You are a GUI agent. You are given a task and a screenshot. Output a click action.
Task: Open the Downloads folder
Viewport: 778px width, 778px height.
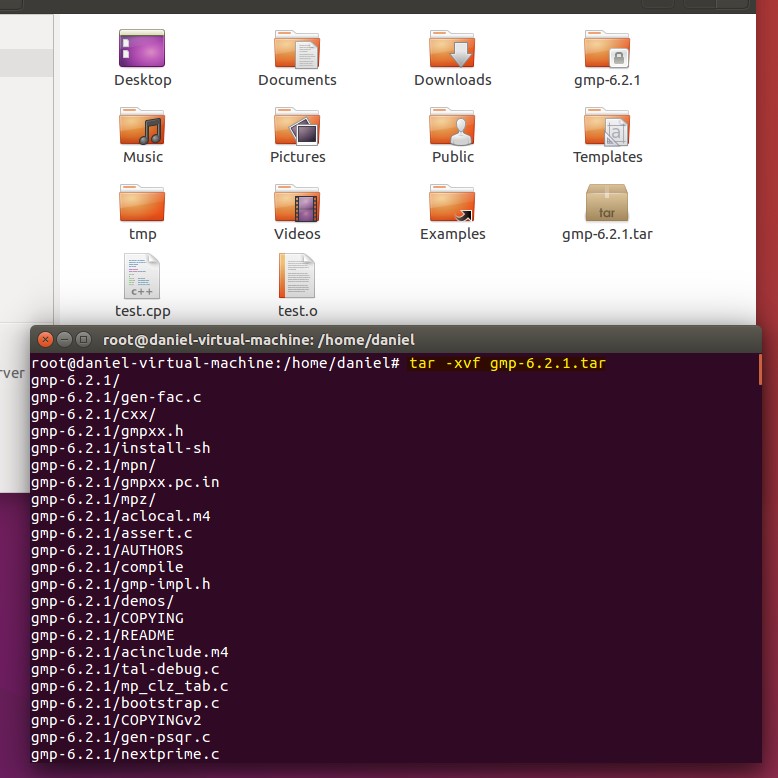point(452,50)
